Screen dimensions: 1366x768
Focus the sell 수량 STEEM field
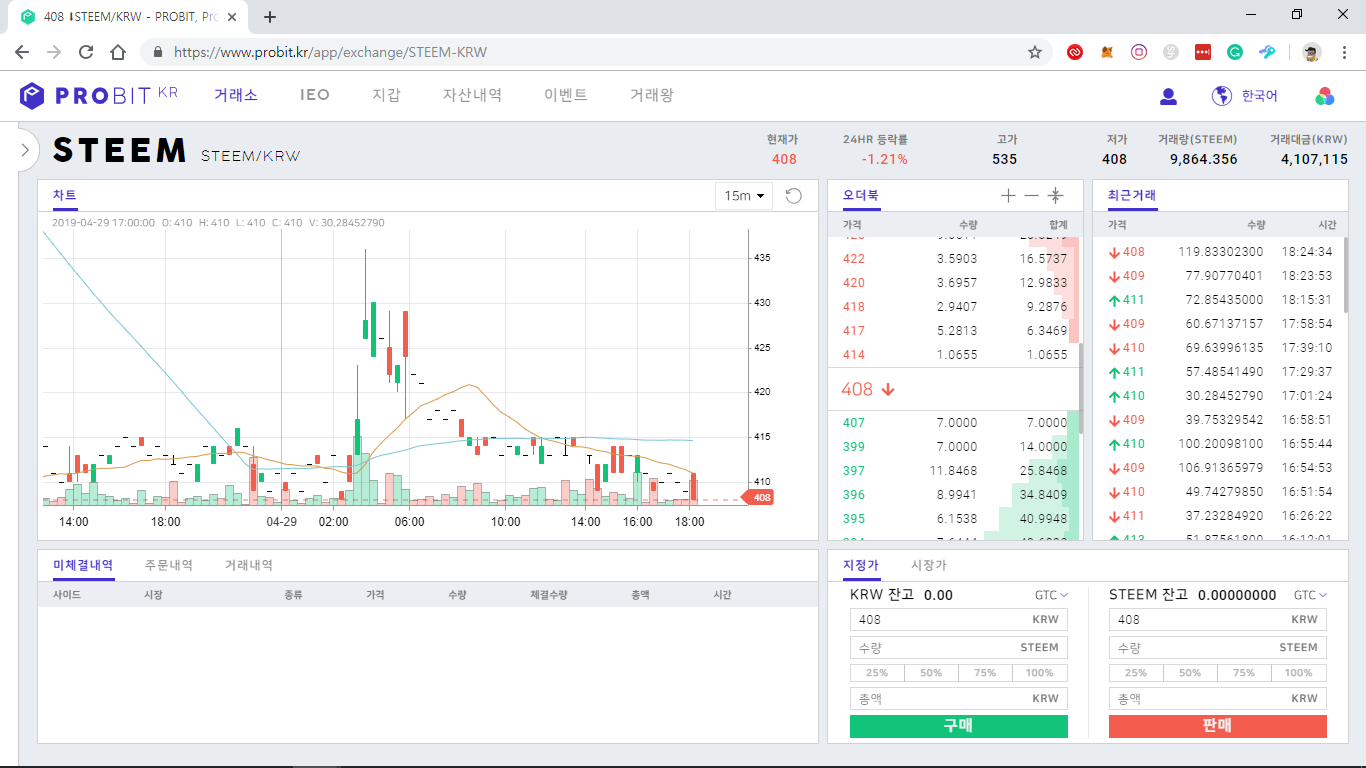pyautogui.click(x=1218, y=648)
